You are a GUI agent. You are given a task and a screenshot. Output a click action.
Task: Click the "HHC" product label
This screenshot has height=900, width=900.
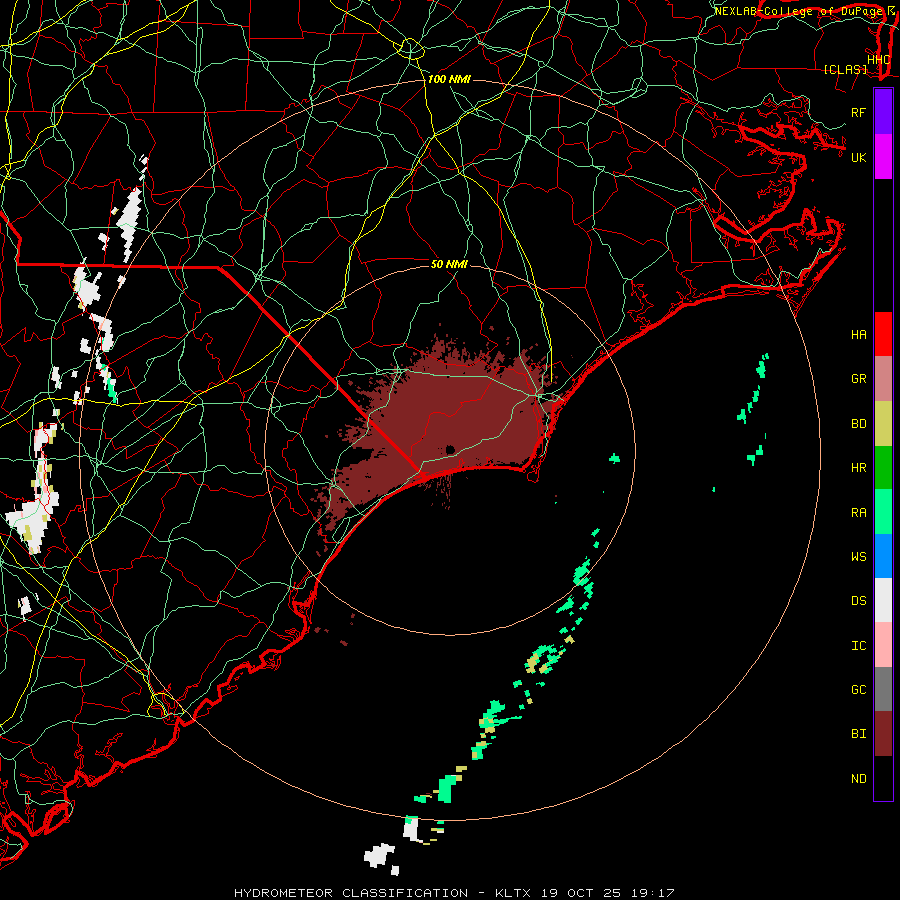tap(879, 60)
